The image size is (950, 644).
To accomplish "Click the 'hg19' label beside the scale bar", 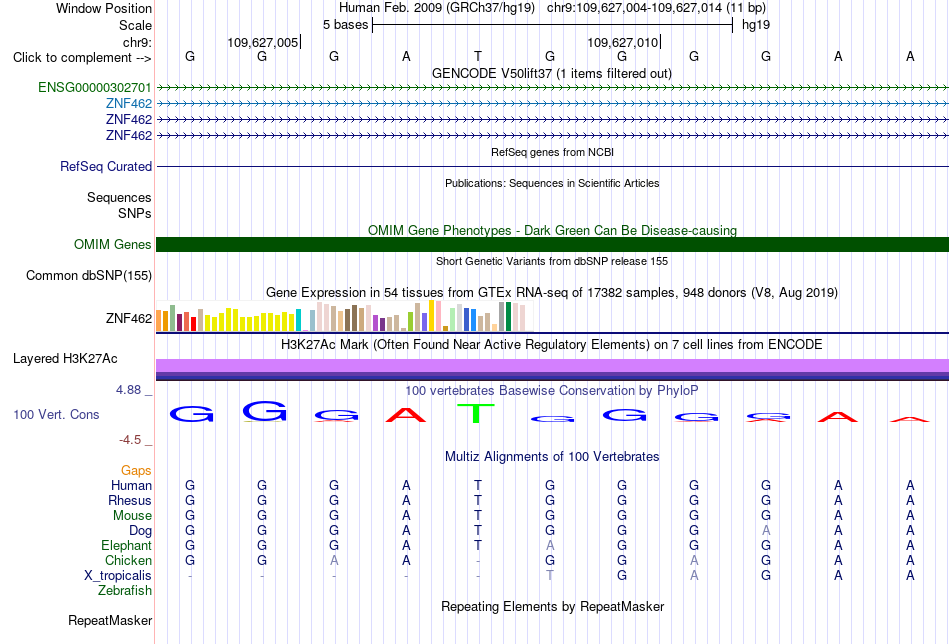I will click(756, 25).
